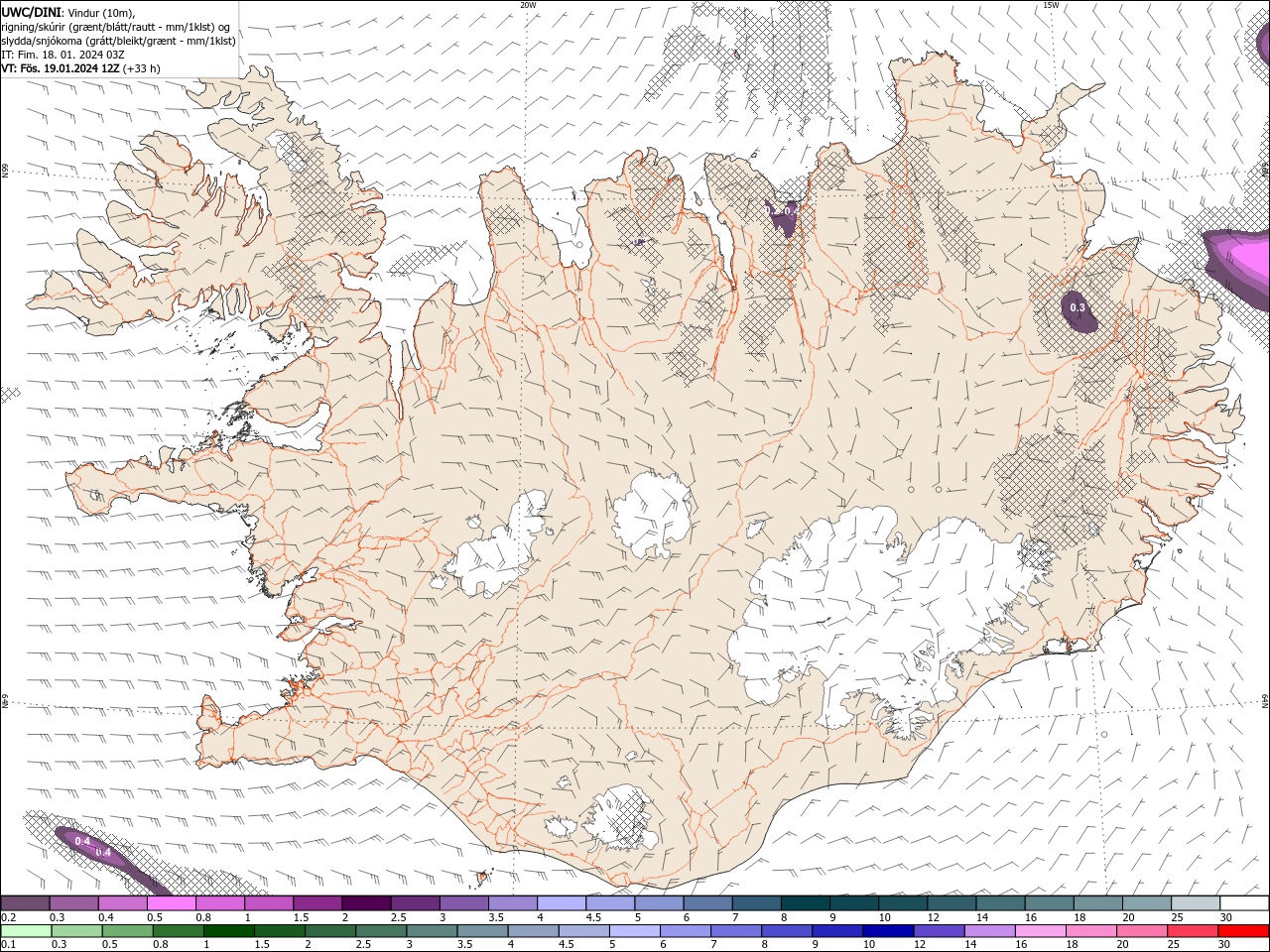
Task: Select the darkest purple snow swatch starting at 2
Action: coord(366,903)
